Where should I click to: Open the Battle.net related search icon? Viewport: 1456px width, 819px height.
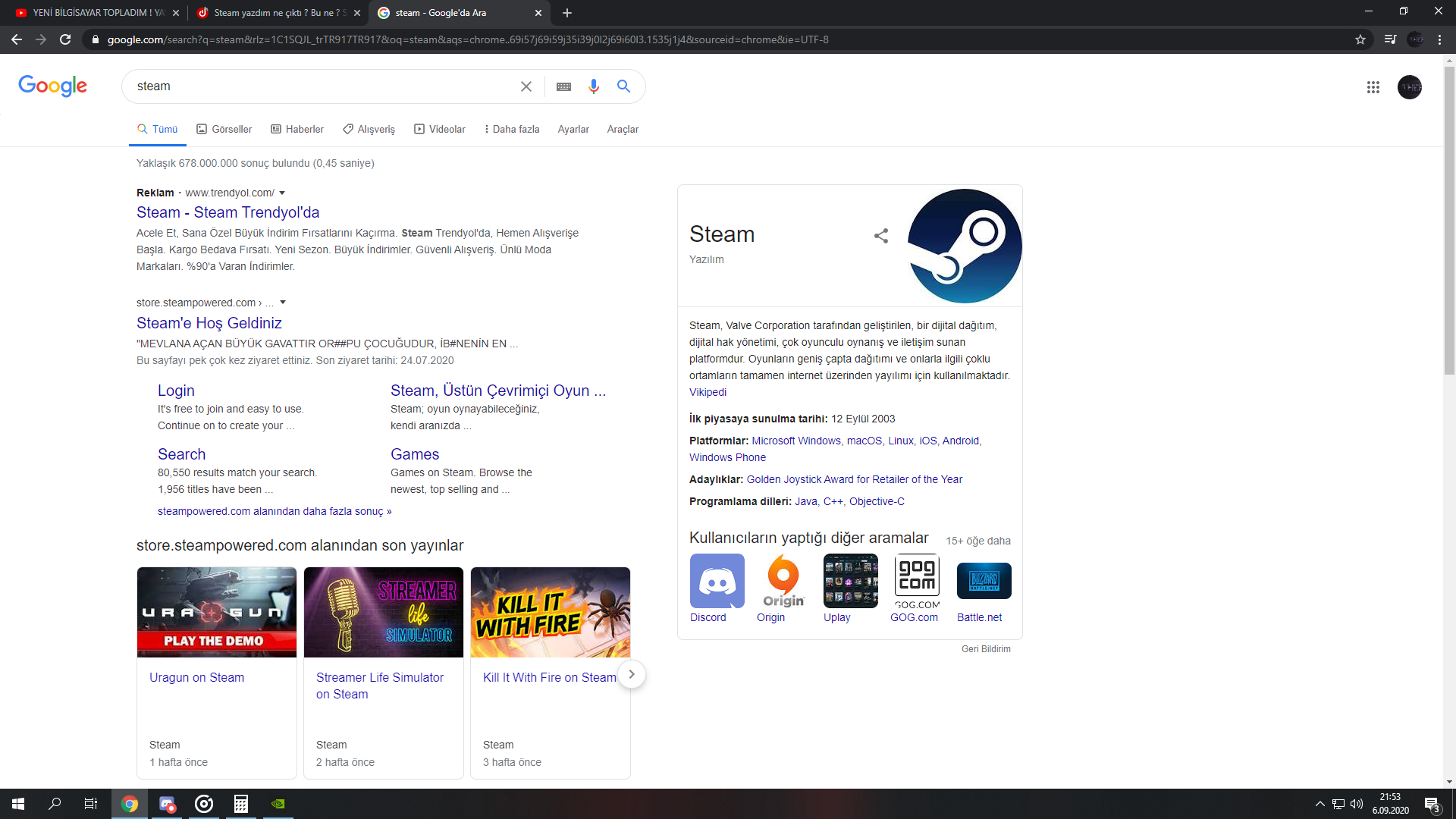click(x=984, y=581)
